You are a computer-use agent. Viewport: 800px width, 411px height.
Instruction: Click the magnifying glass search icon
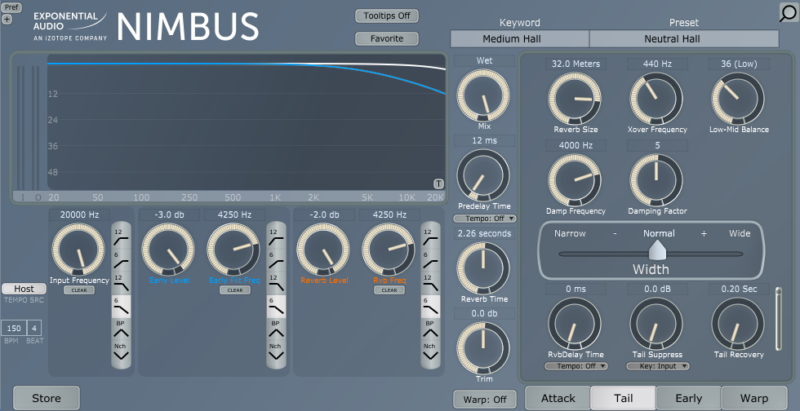pos(788,13)
